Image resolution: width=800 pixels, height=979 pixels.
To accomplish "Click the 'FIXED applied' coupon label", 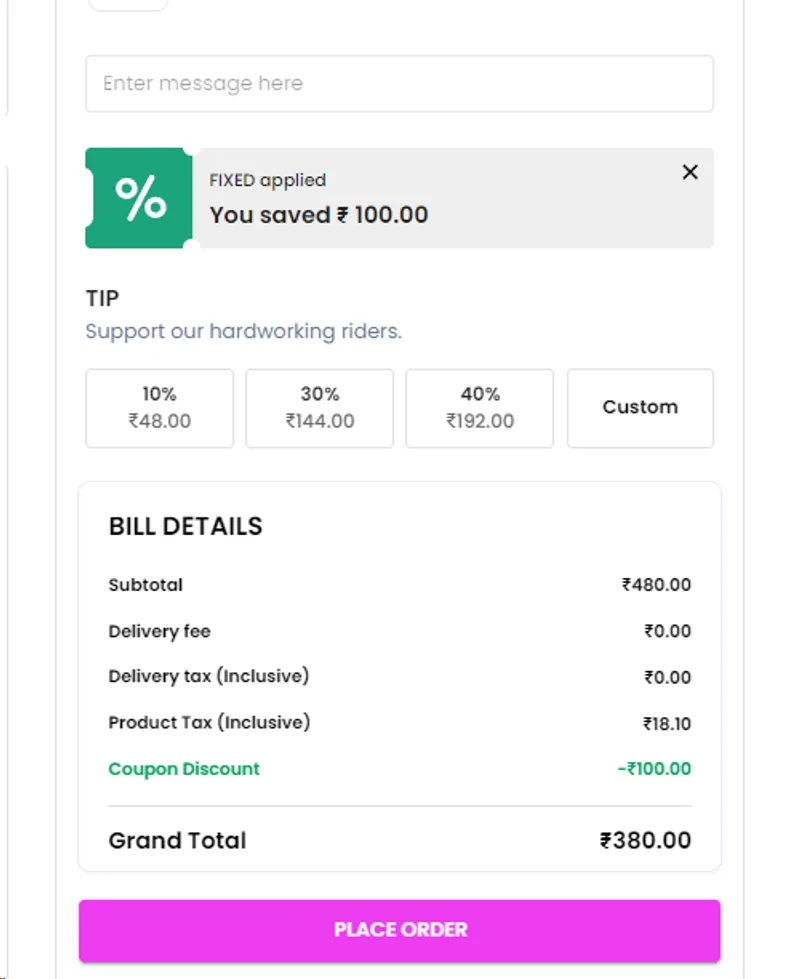I will click(267, 180).
